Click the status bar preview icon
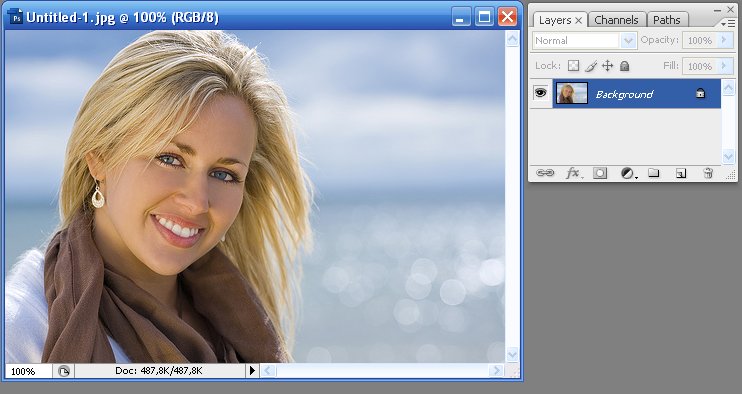The width and height of the screenshot is (742, 394). (x=63, y=371)
